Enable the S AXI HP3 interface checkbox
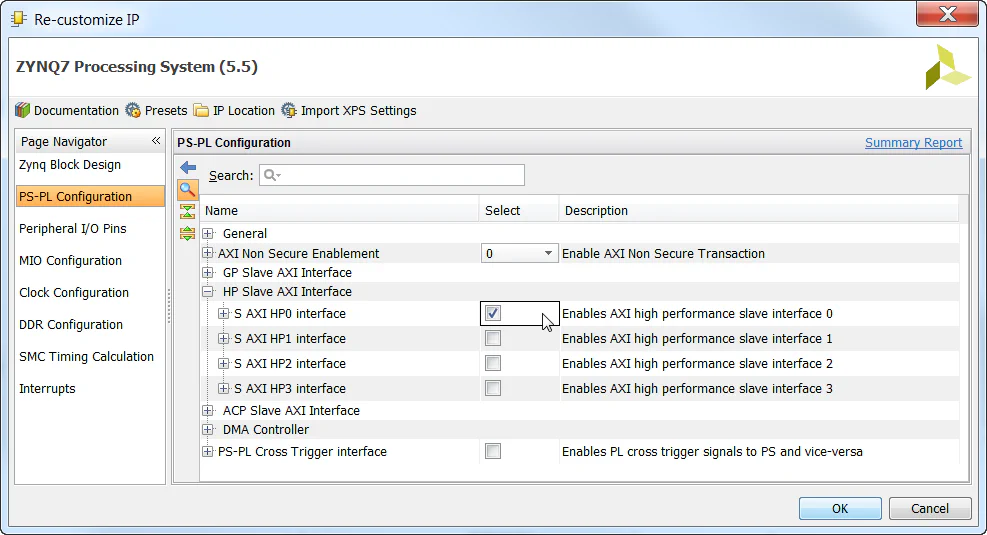This screenshot has height=535, width=987. (x=493, y=388)
